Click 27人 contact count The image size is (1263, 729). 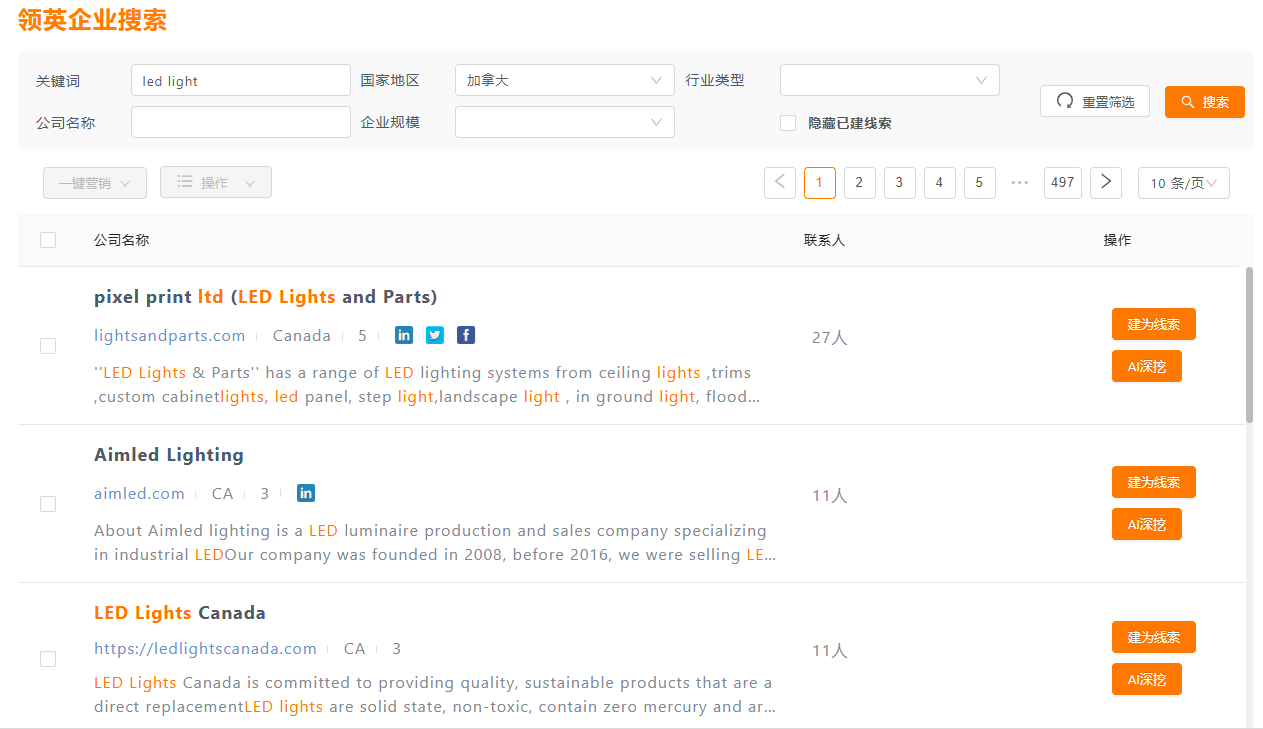pyautogui.click(x=829, y=338)
